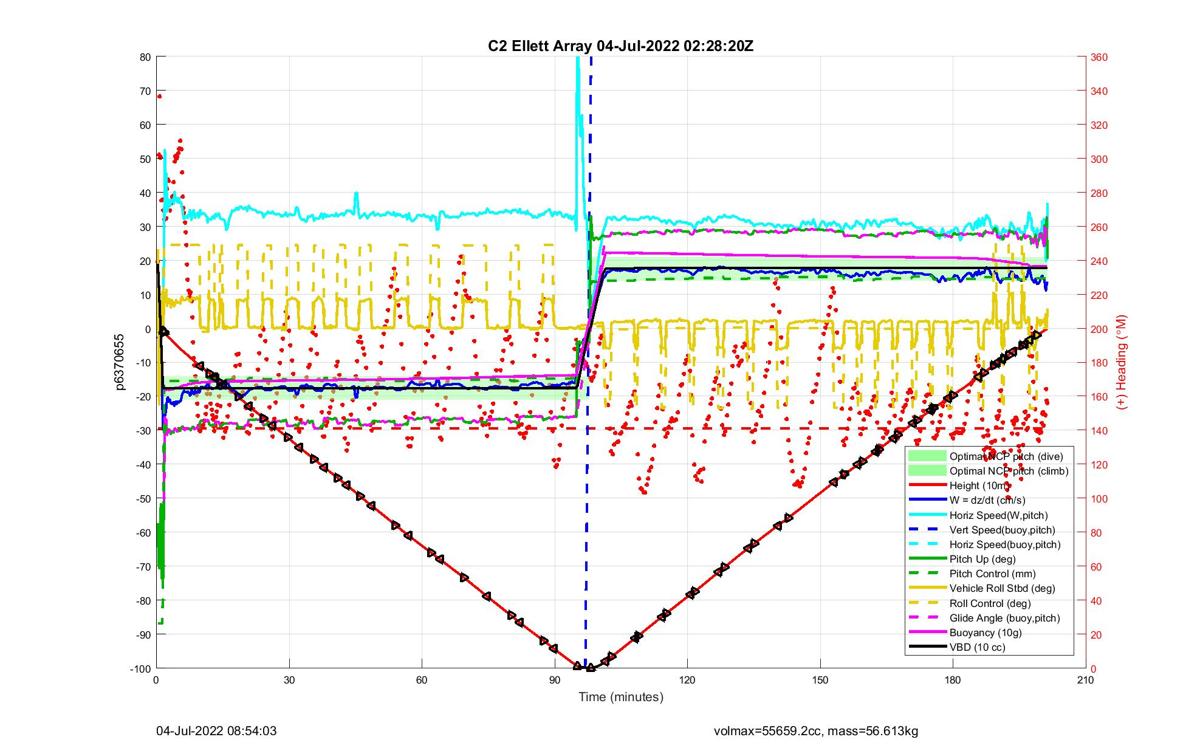Click the right axis tick label '260'
The image size is (1200, 751).
point(1100,227)
